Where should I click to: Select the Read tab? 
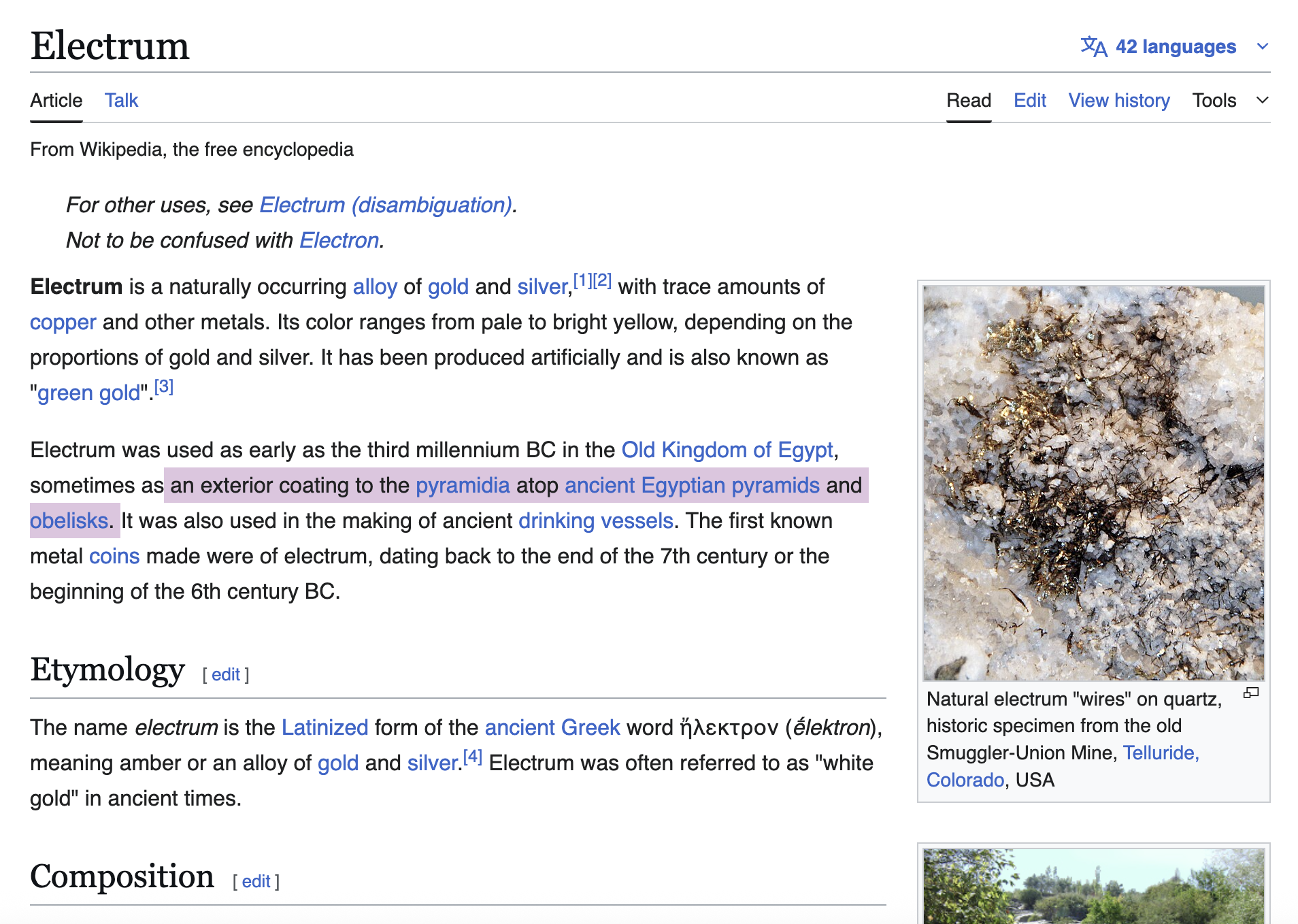point(969,101)
